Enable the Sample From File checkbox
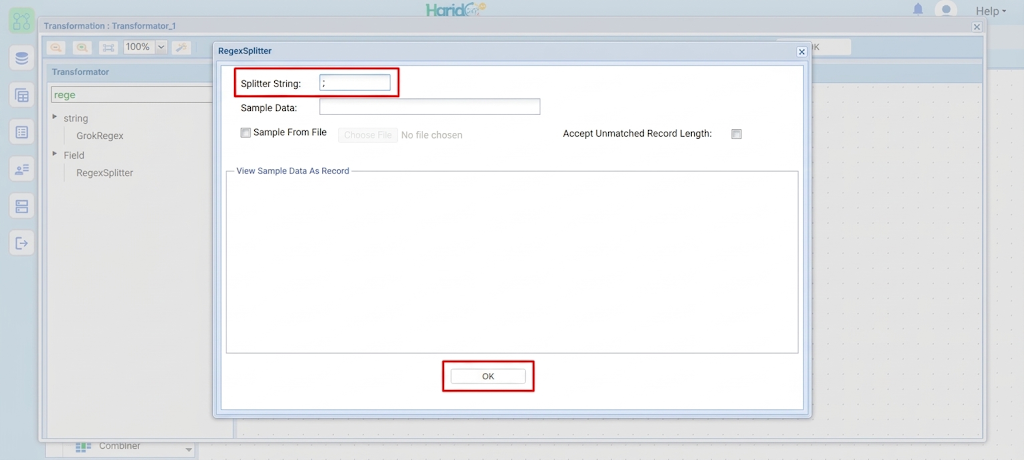 [246, 133]
